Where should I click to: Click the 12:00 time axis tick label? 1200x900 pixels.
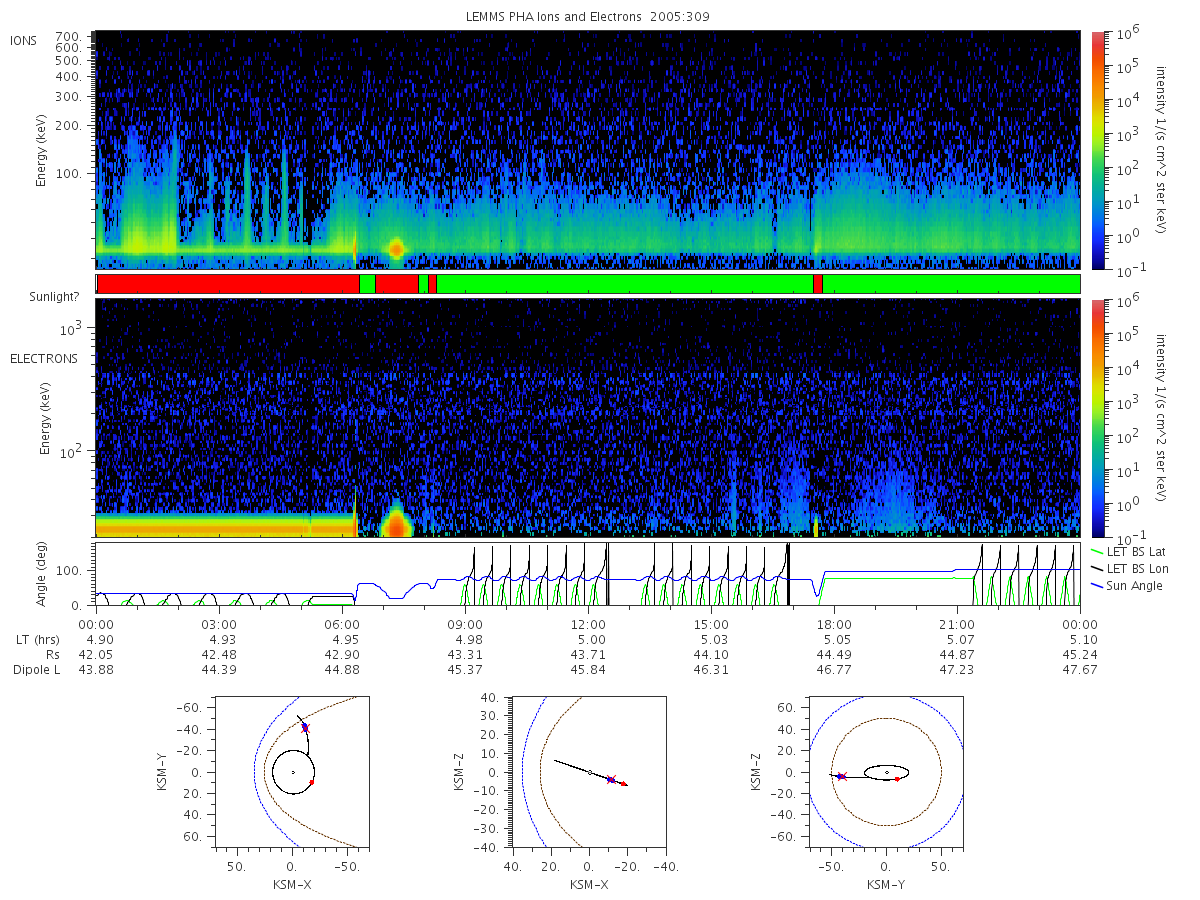[x=588, y=625]
